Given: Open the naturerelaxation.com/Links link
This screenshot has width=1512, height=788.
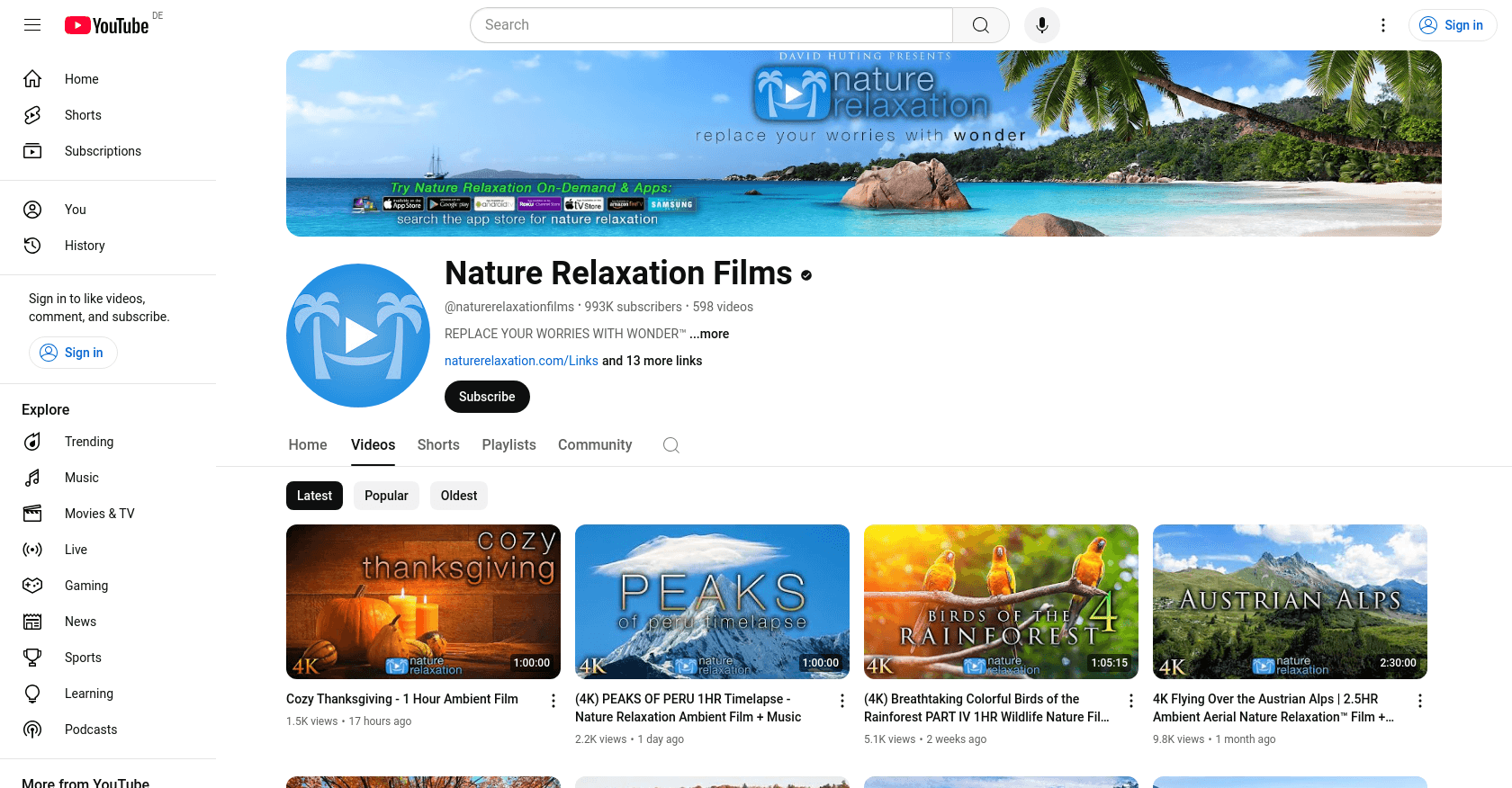Looking at the screenshot, I should [x=521, y=361].
